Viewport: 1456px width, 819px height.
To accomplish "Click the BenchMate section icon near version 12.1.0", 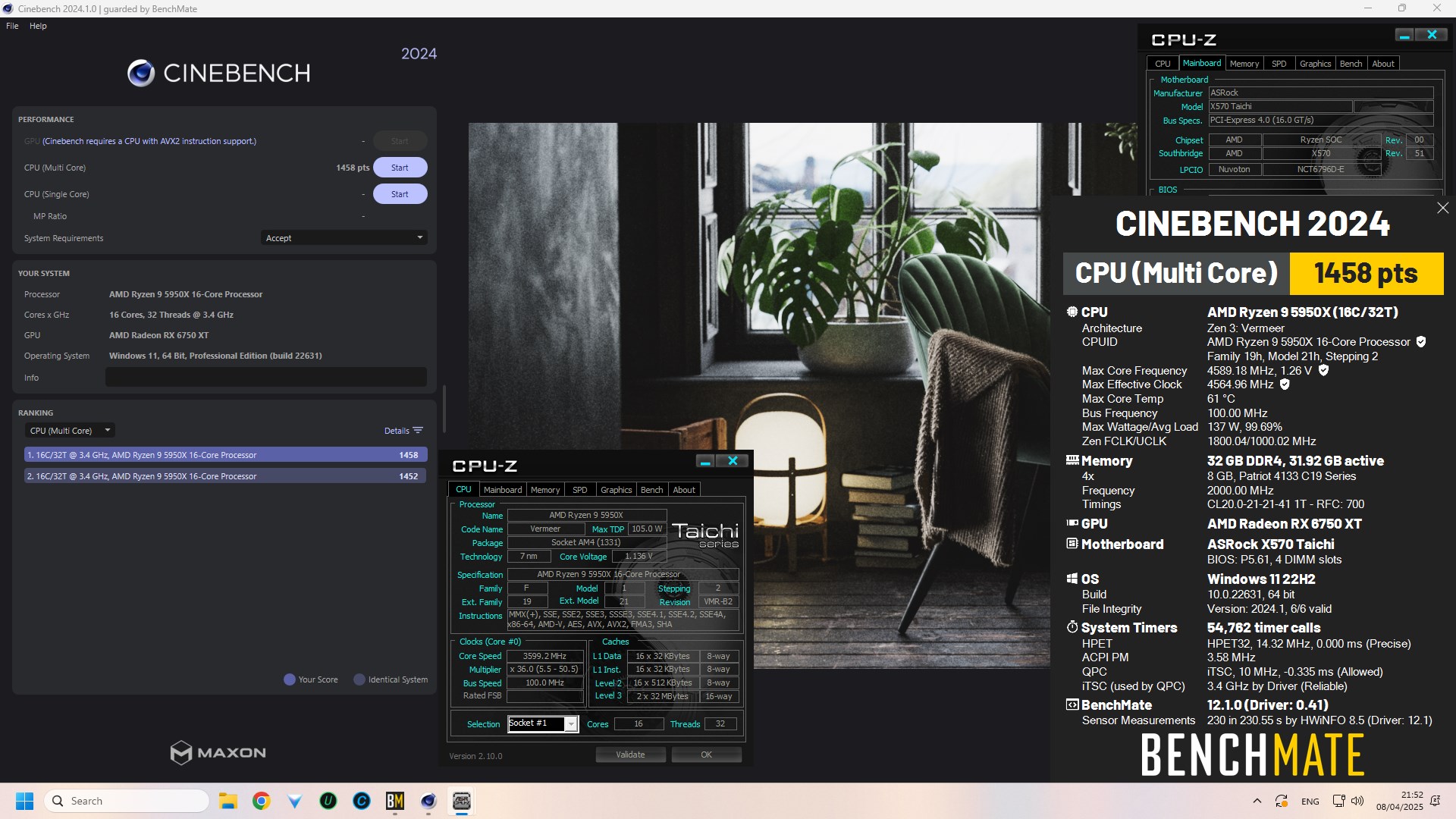I will click(1072, 704).
